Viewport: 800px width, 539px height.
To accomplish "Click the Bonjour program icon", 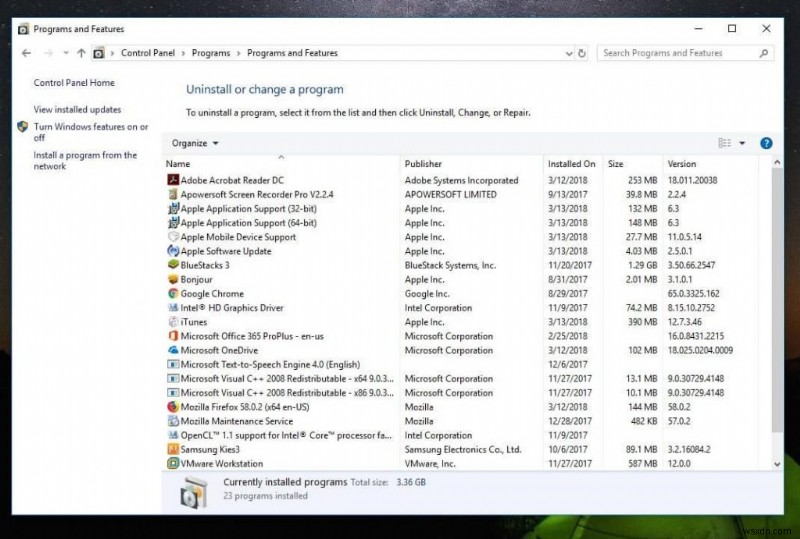I will point(173,279).
